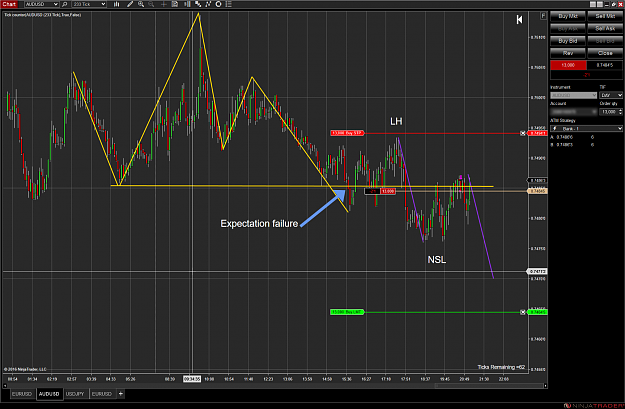Screen dimensions: 625x409
Task: Click the Rev button
Action: click(568, 53)
